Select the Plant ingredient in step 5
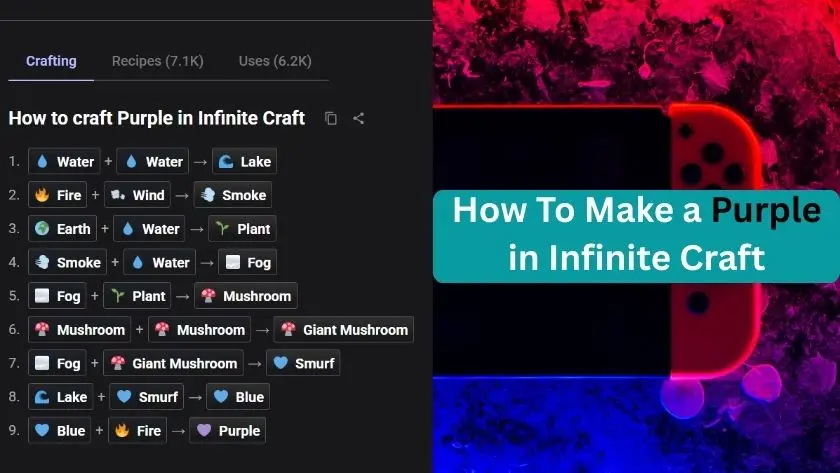This screenshot has width=840, height=473. click(137, 296)
